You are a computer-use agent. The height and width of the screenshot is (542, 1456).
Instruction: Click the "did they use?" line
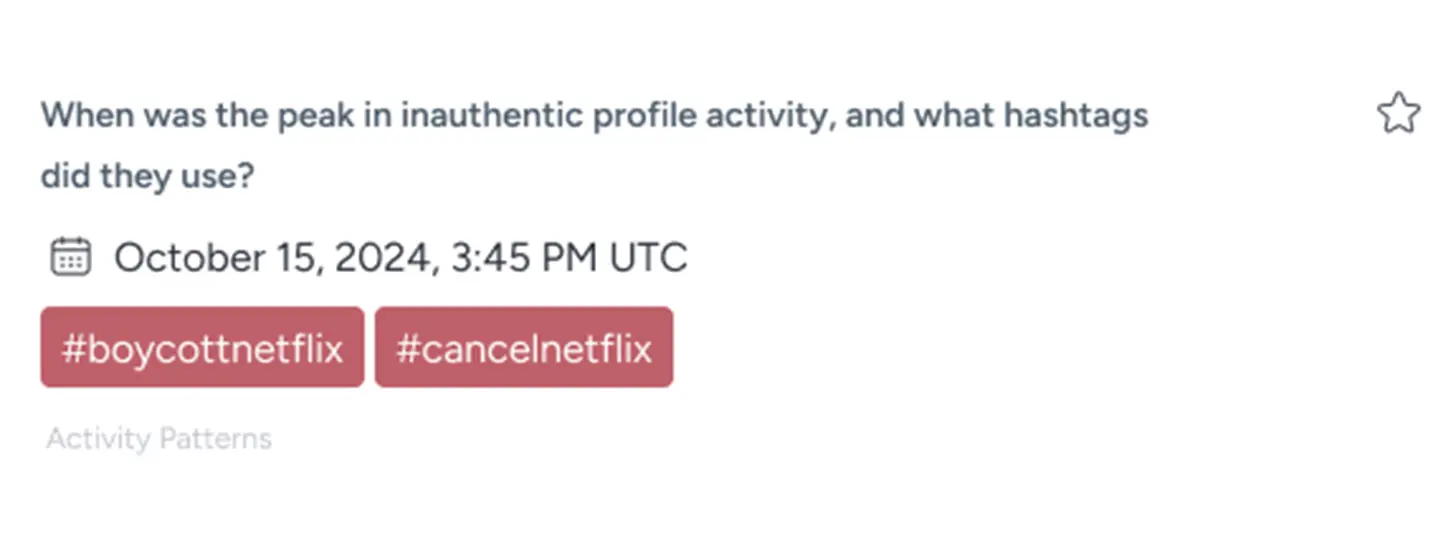[147, 177]
